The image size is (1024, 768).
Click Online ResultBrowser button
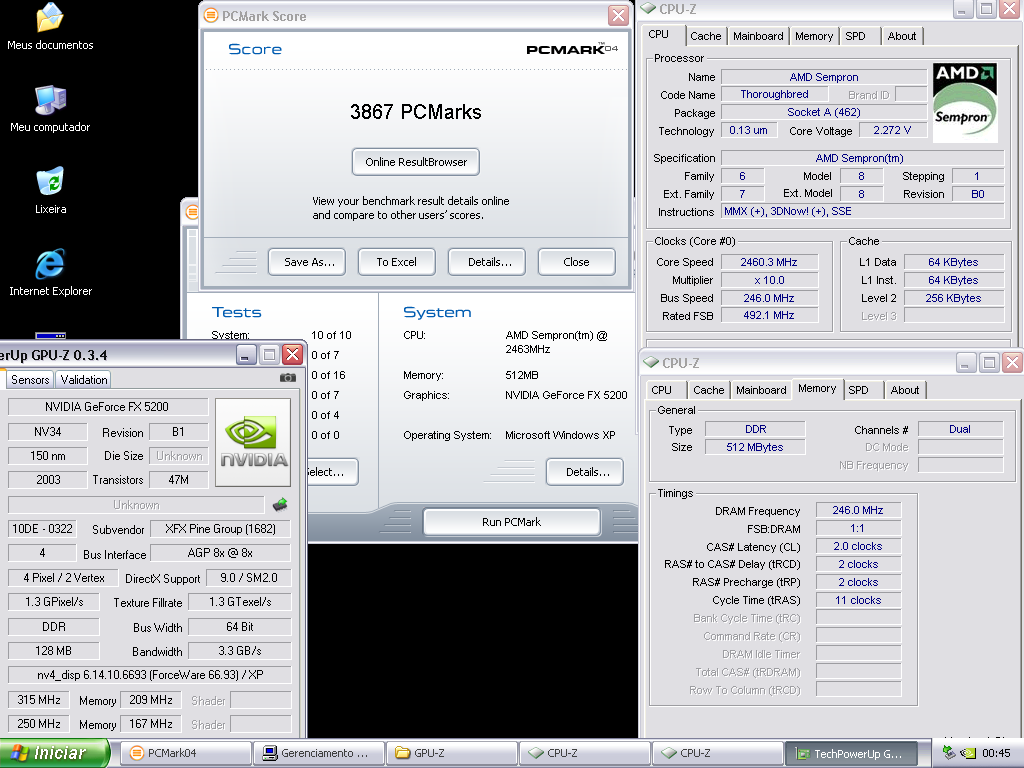416,162
